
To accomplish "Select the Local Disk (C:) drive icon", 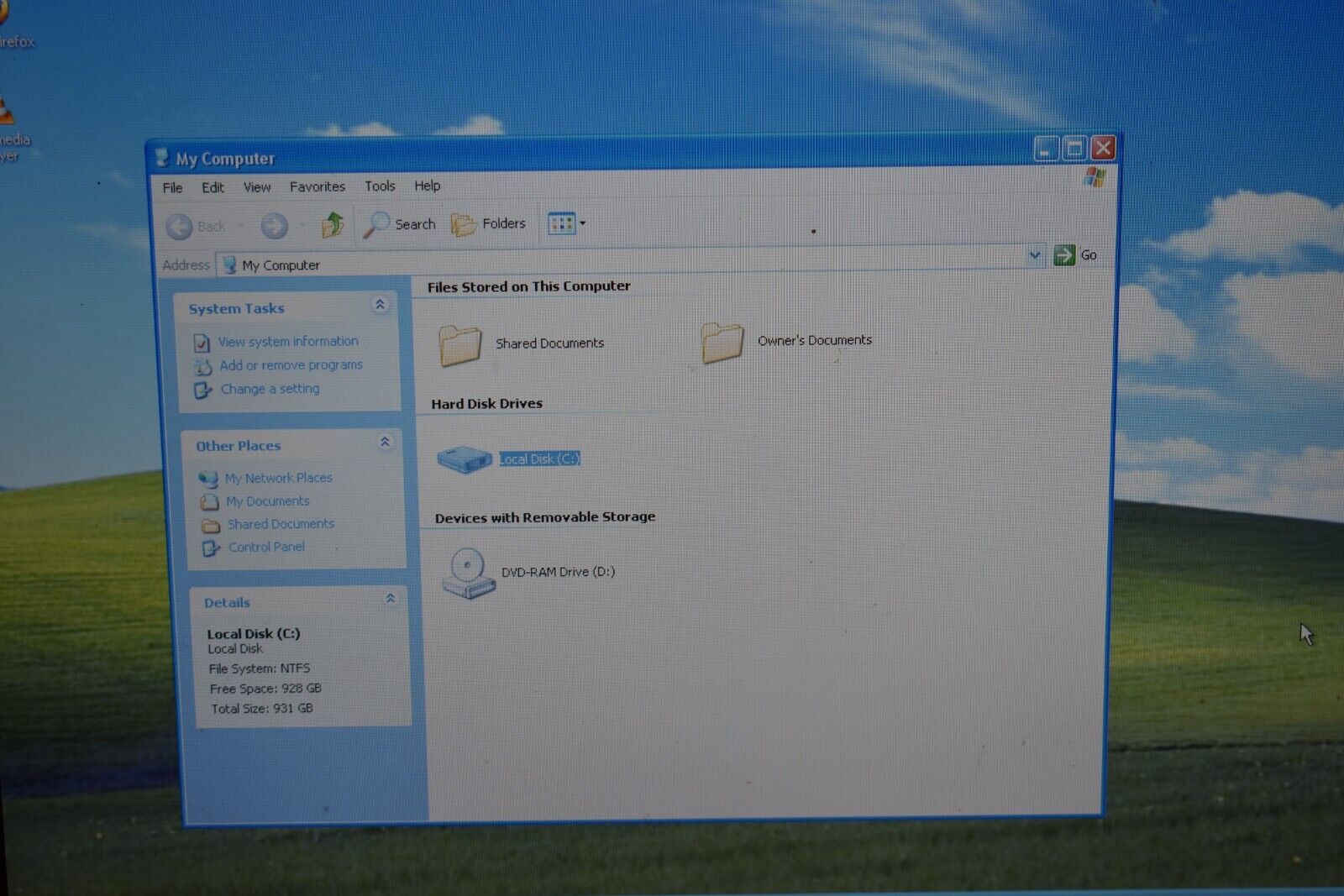I will click(x=464, y=459).
